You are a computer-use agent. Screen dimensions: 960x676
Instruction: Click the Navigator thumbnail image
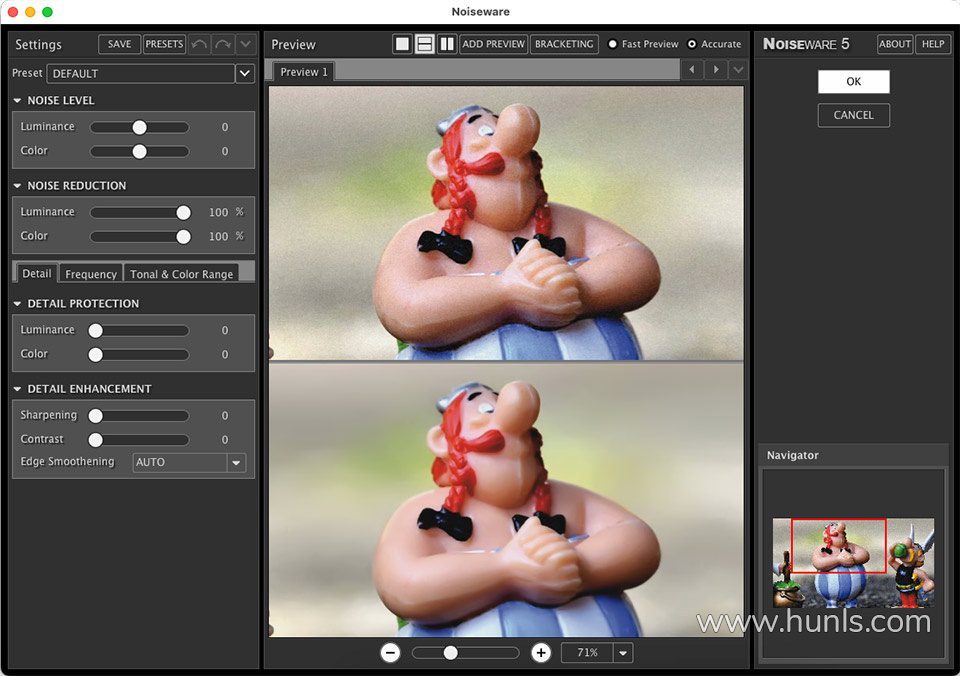[x=853, y=563]
